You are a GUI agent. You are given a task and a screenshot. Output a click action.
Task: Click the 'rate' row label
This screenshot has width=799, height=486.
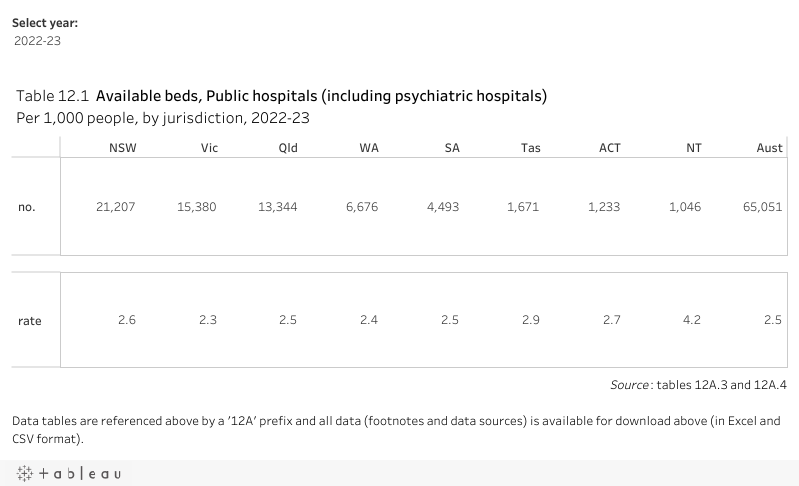click(30, 321)
